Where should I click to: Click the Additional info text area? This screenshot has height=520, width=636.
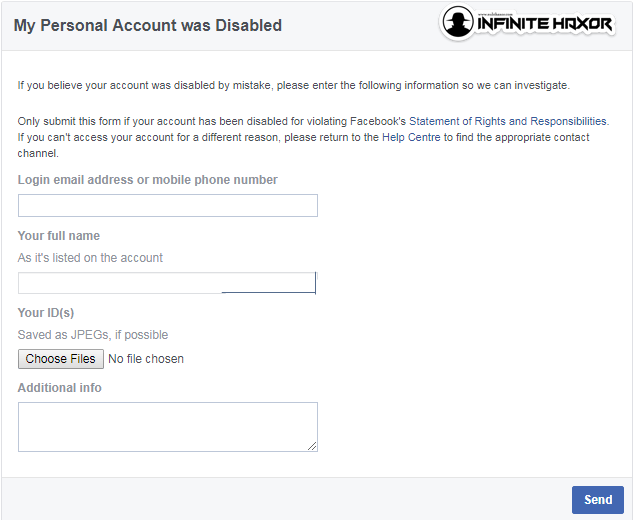pyautogui.click(x=167, y=426)
